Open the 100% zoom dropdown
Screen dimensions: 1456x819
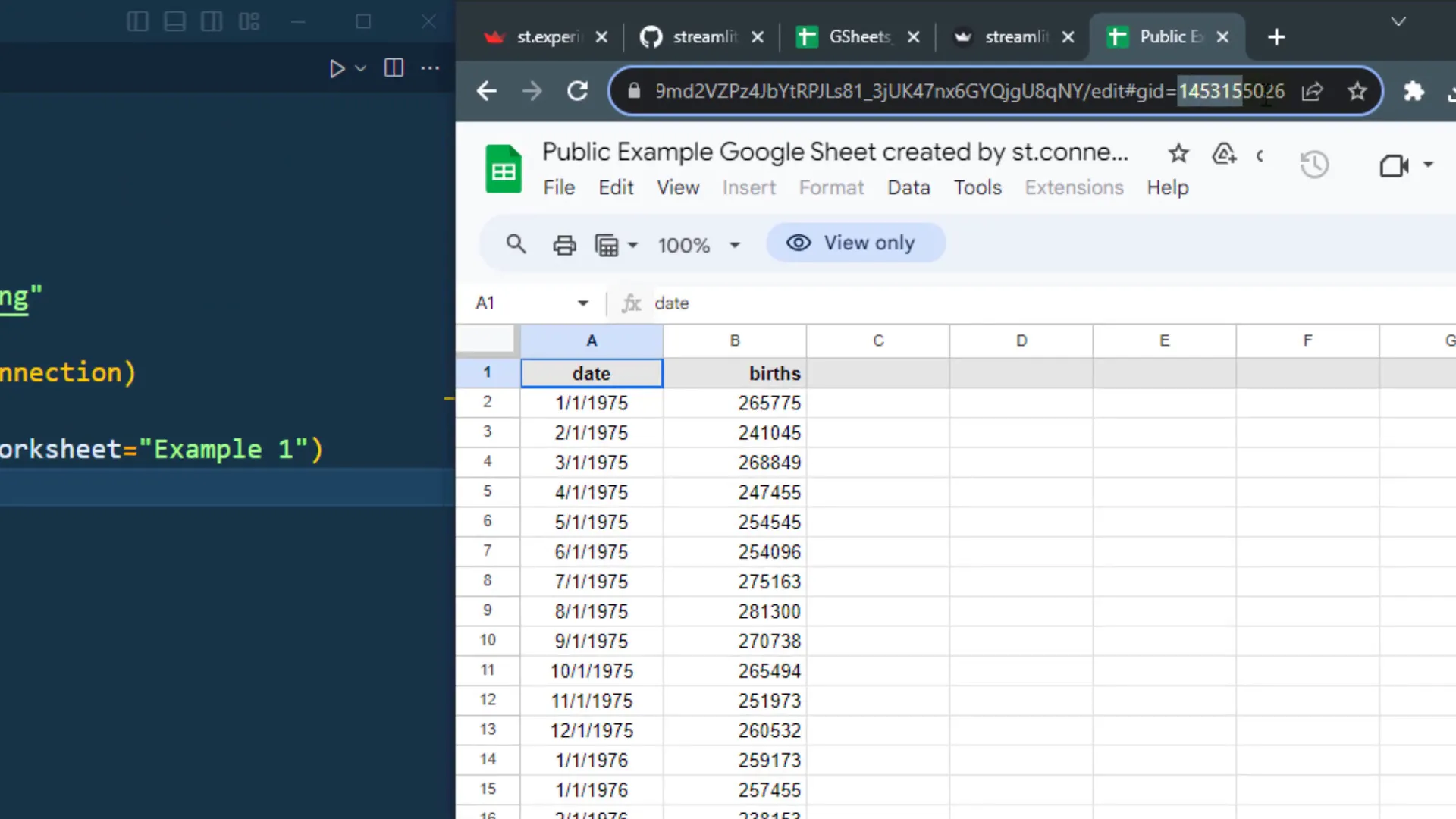(698, 245)
